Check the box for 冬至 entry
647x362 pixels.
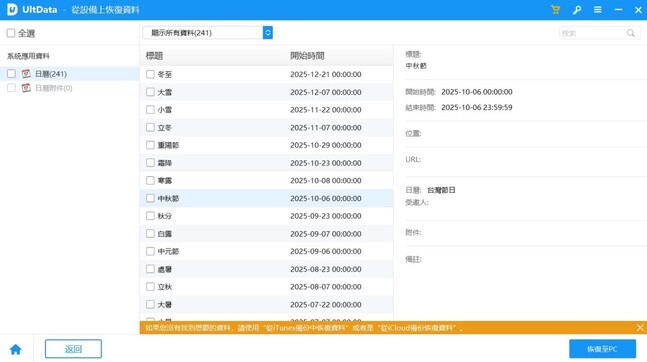pos(150,74)
